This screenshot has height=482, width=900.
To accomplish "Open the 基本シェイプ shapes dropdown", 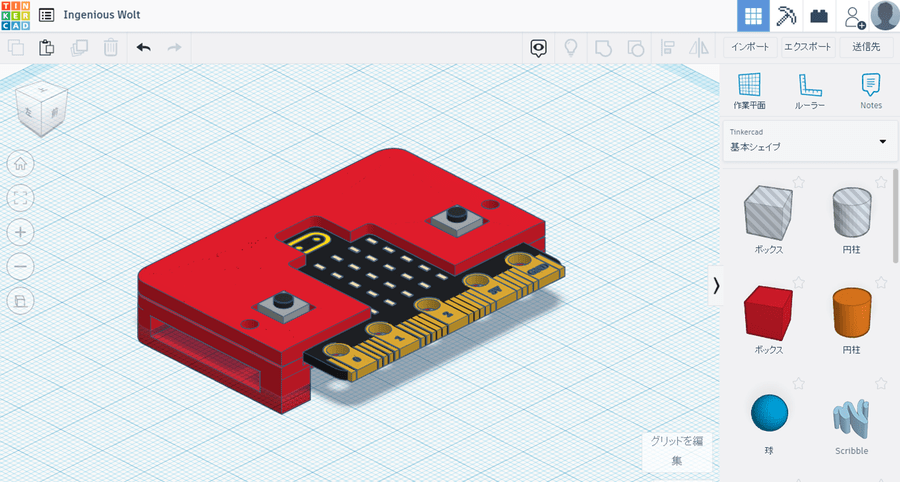I will (x=809, y=141).
